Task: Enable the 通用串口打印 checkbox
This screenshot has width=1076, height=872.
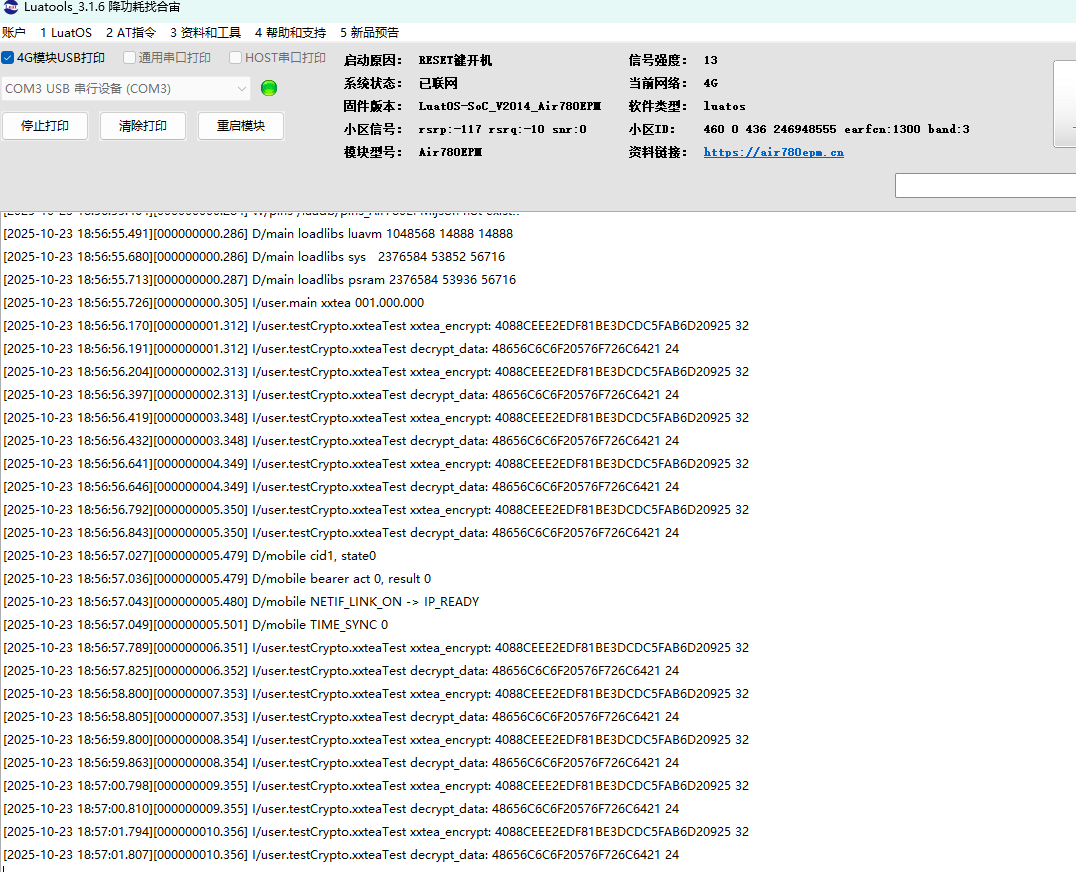Action: [128, 58]
